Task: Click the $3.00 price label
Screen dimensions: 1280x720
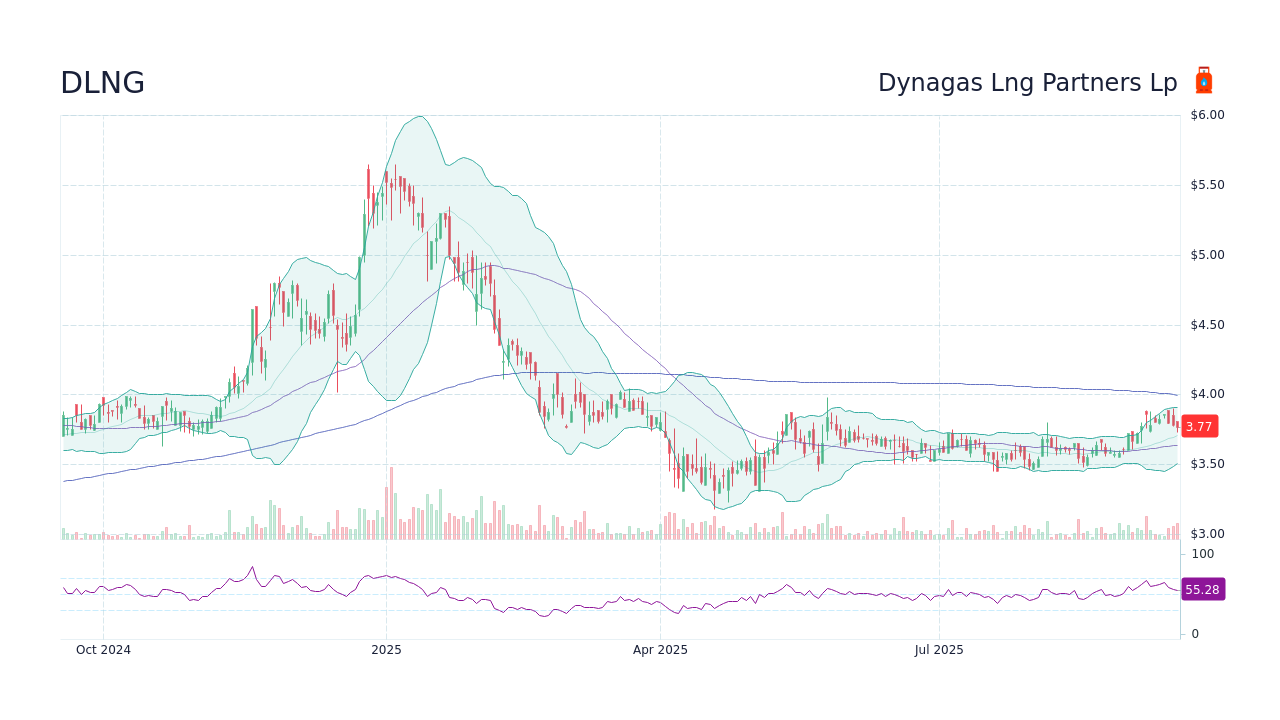Action: click(x=1206, y=533)
